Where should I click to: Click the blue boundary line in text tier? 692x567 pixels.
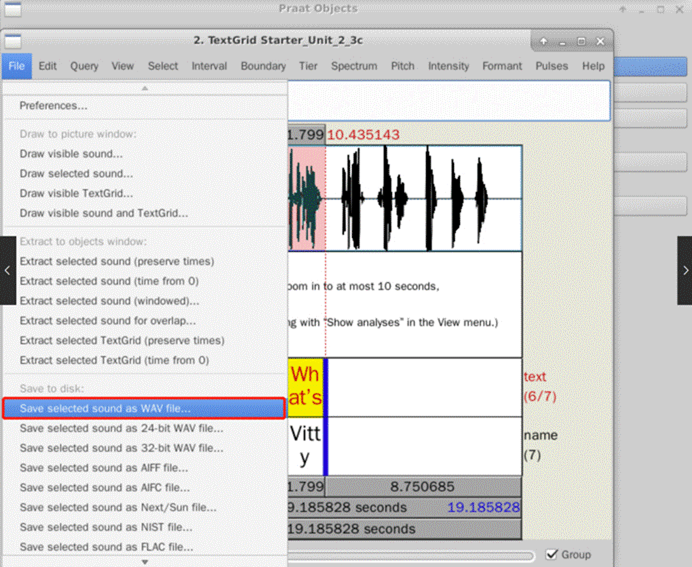pyautogui.click(x=326, y=387)
